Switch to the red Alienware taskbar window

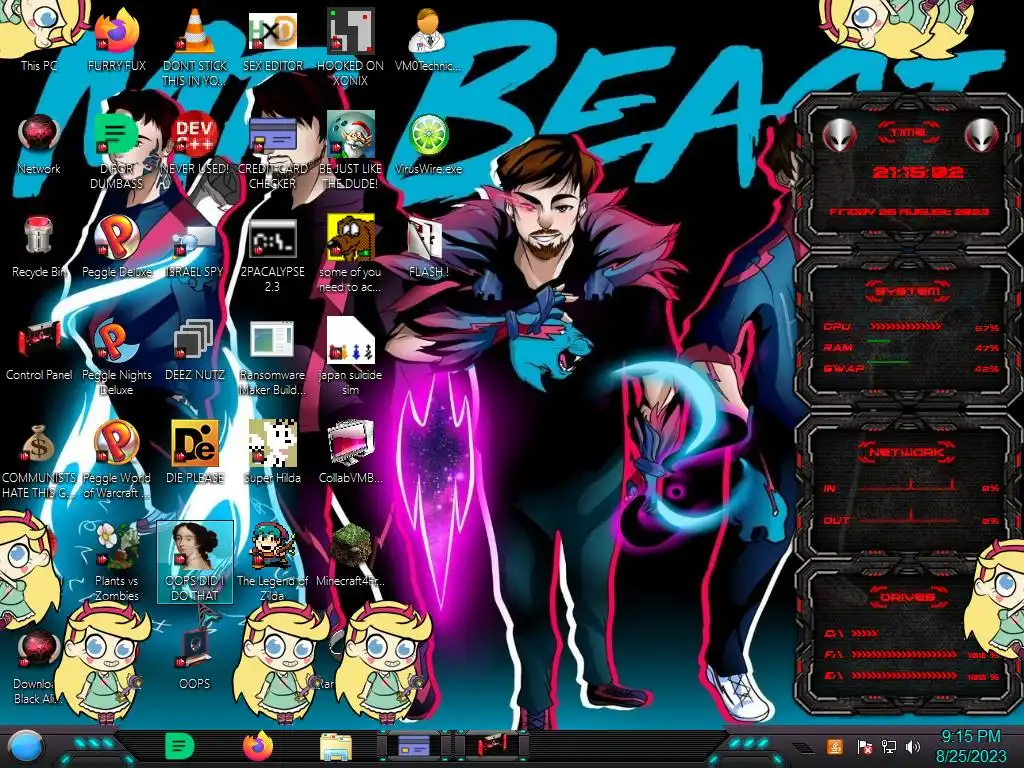[x=492, y=746]
